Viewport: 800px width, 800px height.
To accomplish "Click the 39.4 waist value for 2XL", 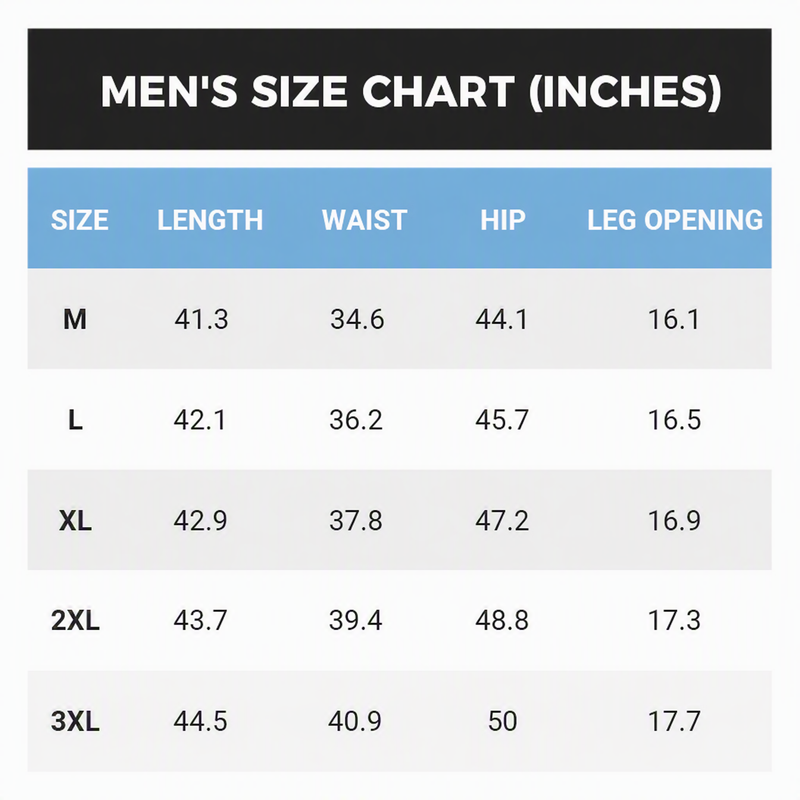I will tap(355, 621).
